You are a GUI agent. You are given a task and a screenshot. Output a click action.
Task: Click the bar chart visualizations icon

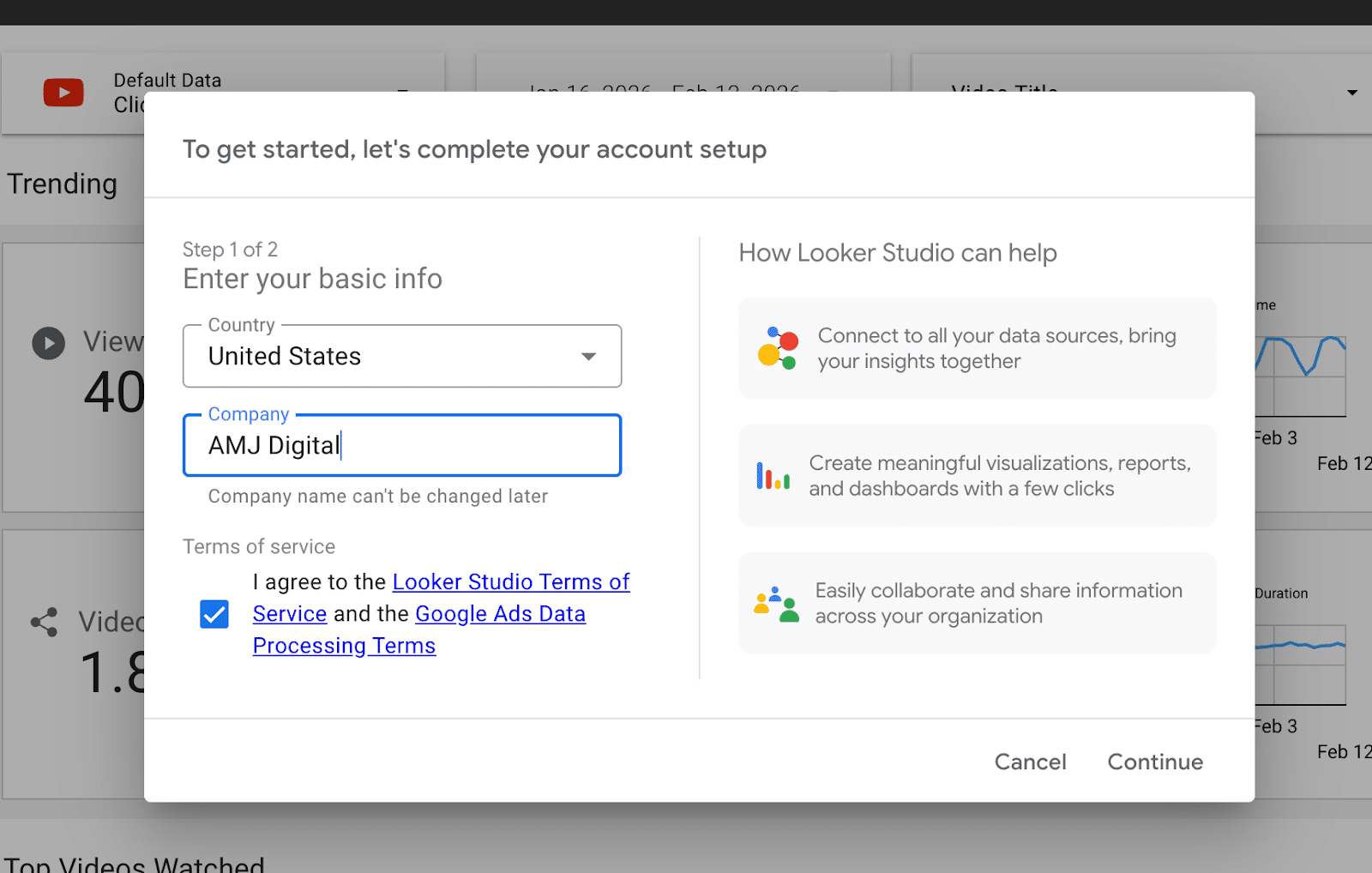pos(773,476)
